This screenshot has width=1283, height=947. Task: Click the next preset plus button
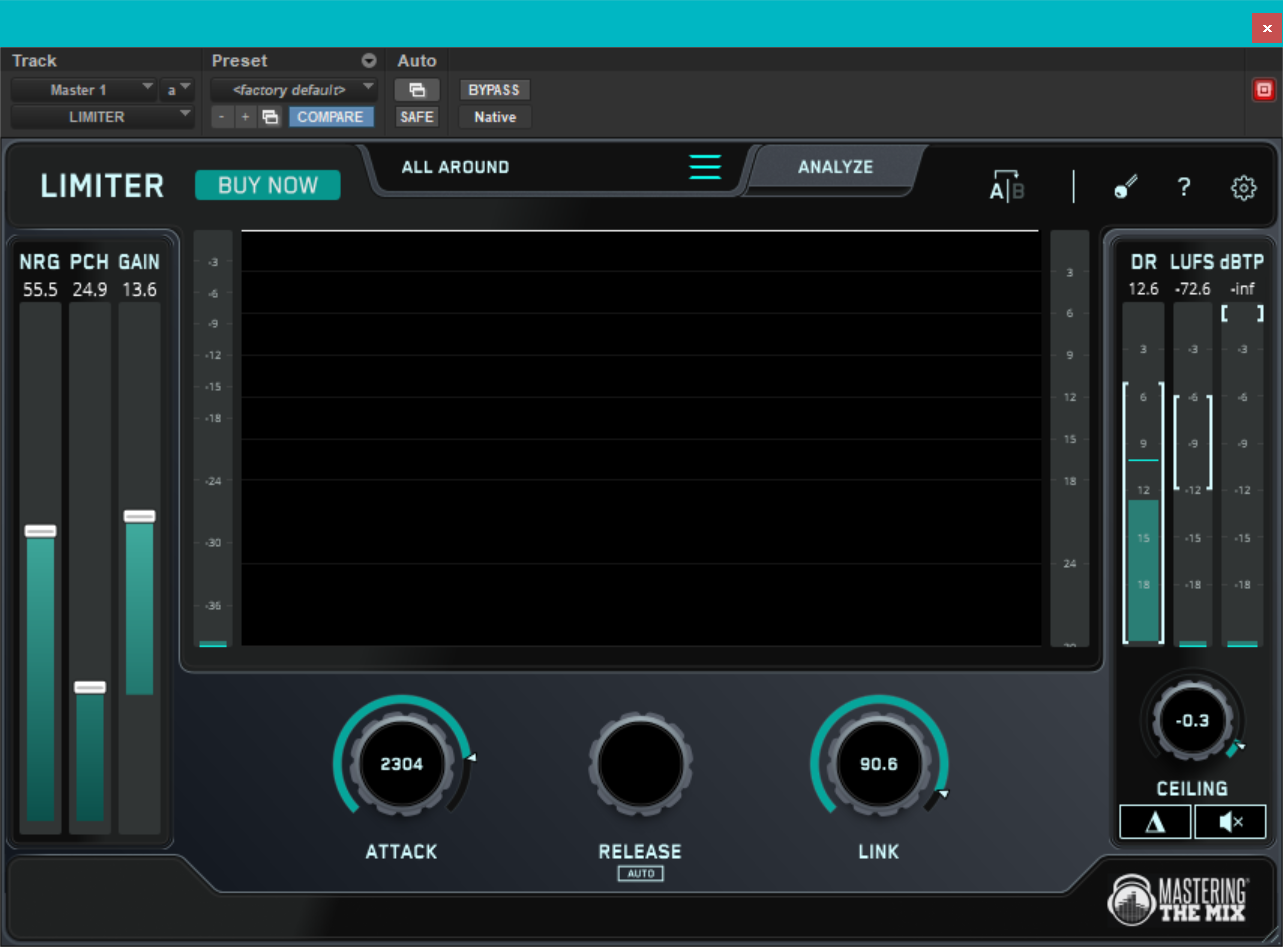[246, 117]
